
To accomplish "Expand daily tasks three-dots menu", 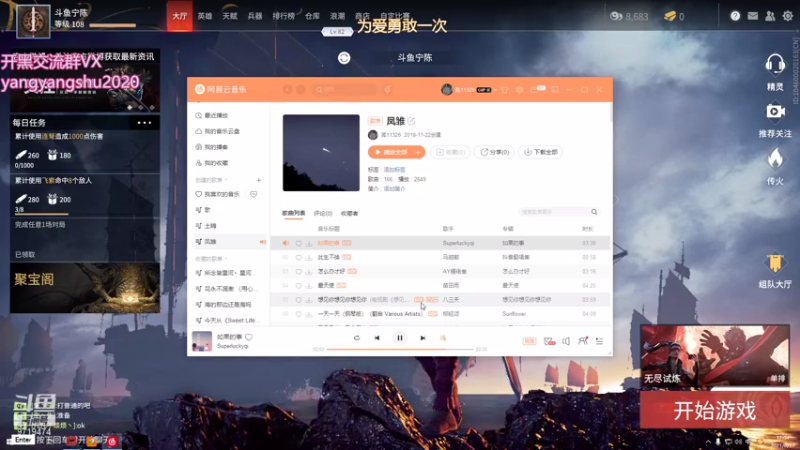I will point(144,122).
